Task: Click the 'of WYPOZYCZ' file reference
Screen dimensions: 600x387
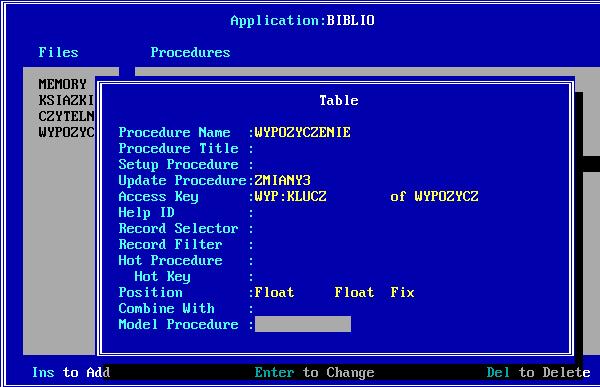Action: (x=434, y=196)
